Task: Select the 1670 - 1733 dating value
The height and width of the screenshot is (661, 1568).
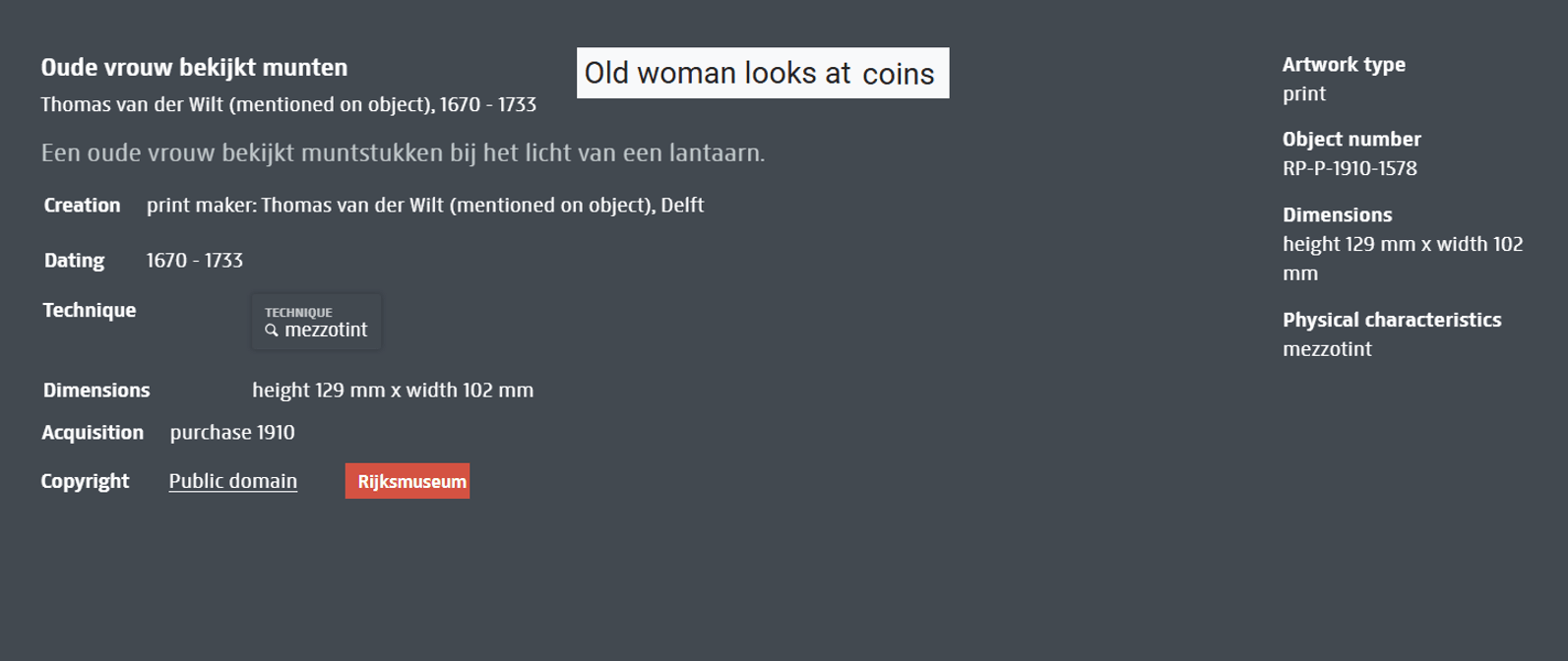Action: [x=195, y=261]
